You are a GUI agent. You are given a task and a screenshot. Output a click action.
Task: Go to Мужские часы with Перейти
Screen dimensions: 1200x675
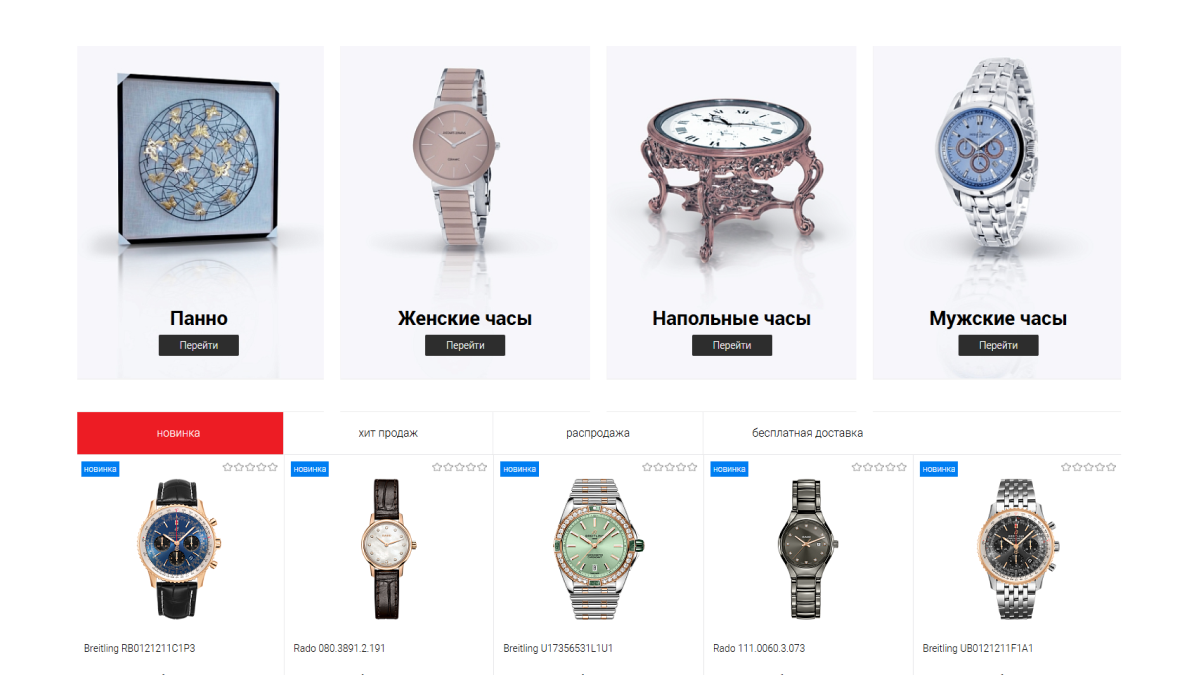click(x=998, y=345)
